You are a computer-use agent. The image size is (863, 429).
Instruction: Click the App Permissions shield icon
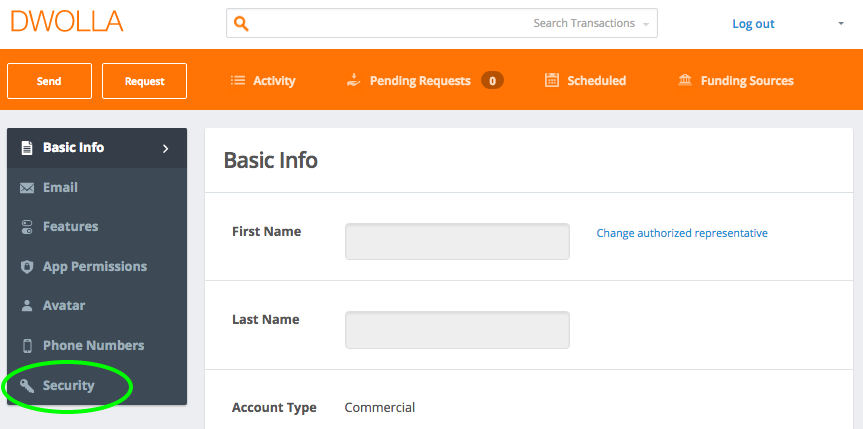[x=27, y=267]
